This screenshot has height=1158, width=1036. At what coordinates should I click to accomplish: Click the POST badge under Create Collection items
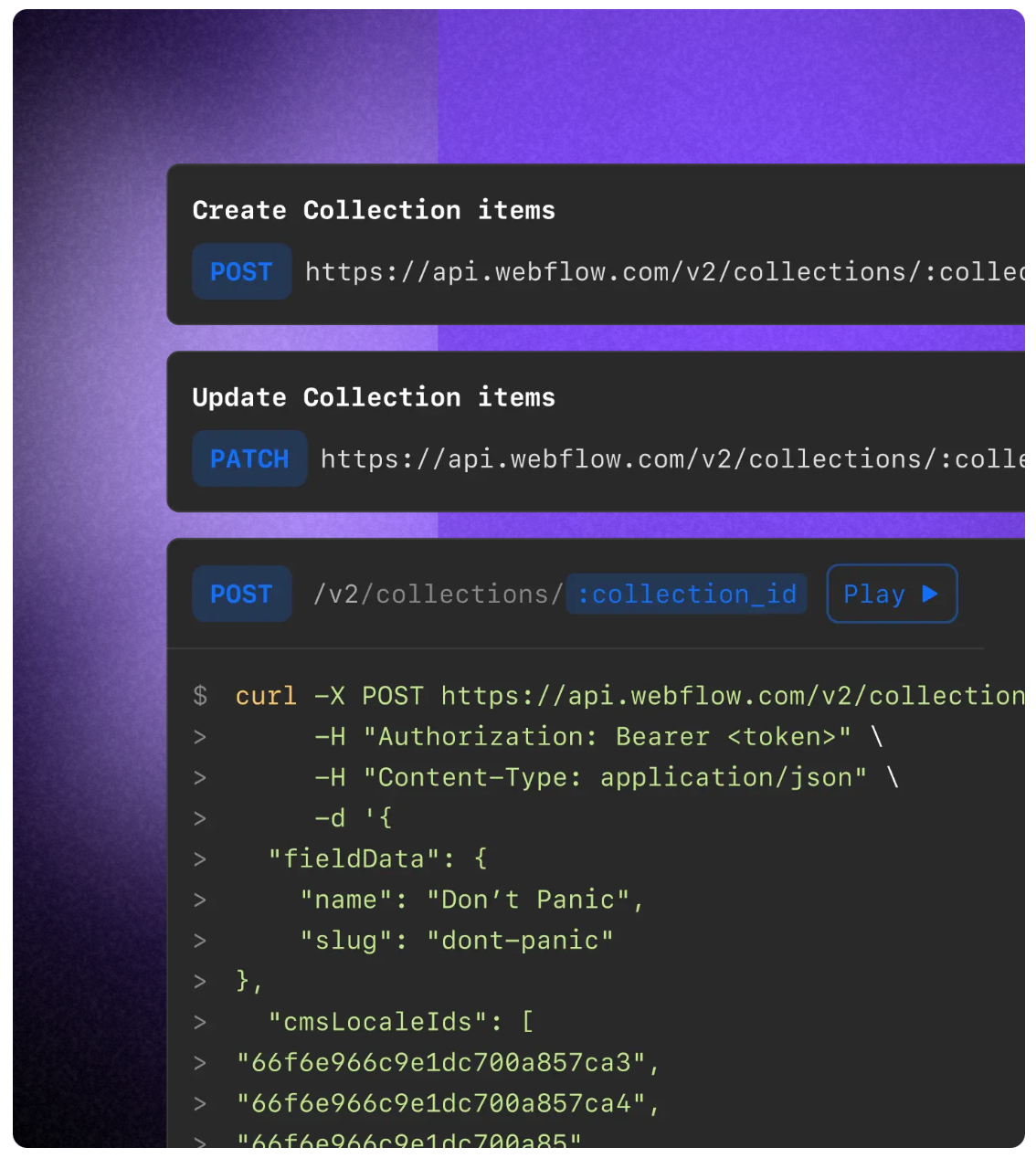241,271
